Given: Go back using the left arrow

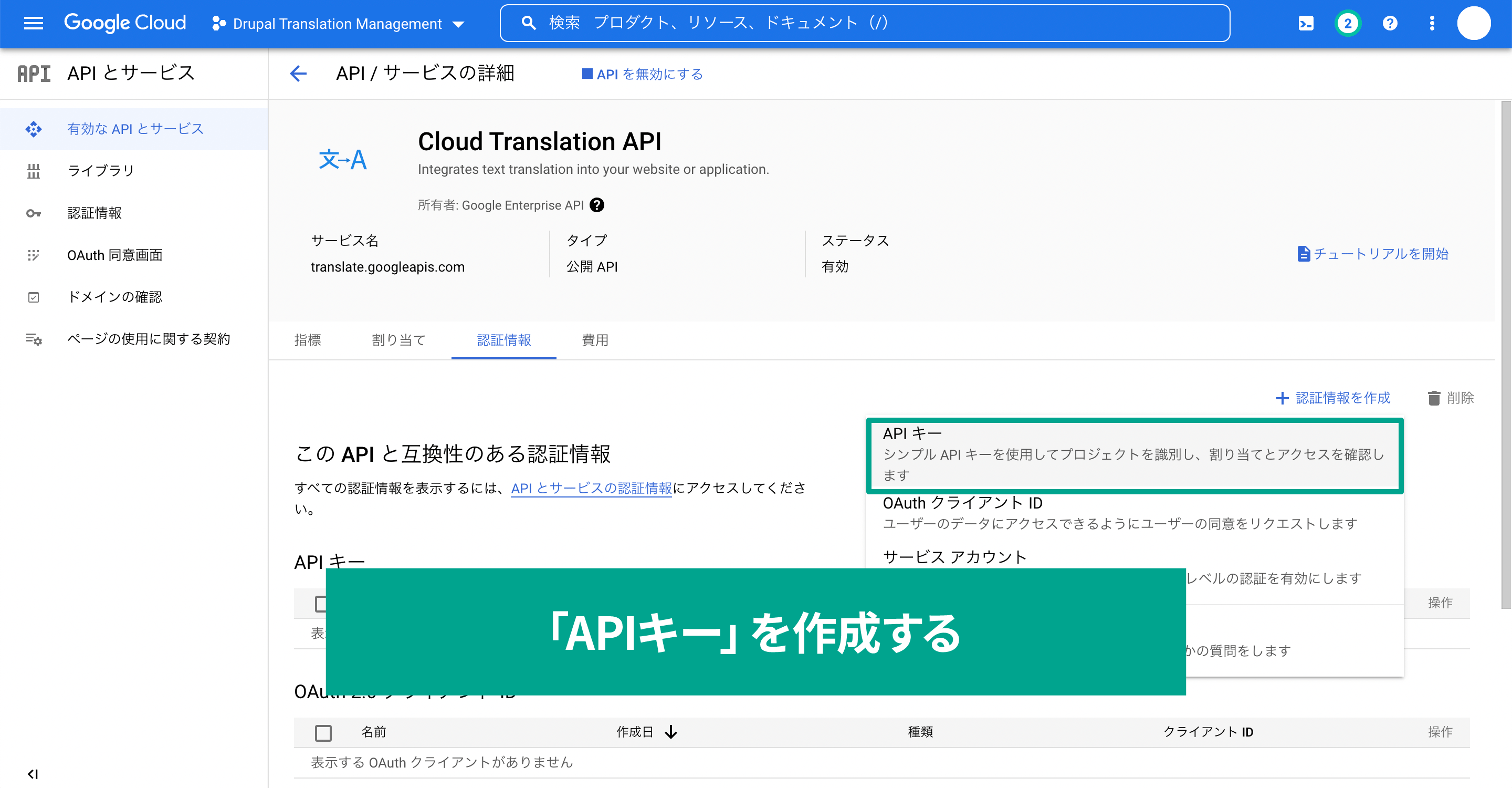Looking at the screenshot, I should pyautogui.click(x=298, y=74).
